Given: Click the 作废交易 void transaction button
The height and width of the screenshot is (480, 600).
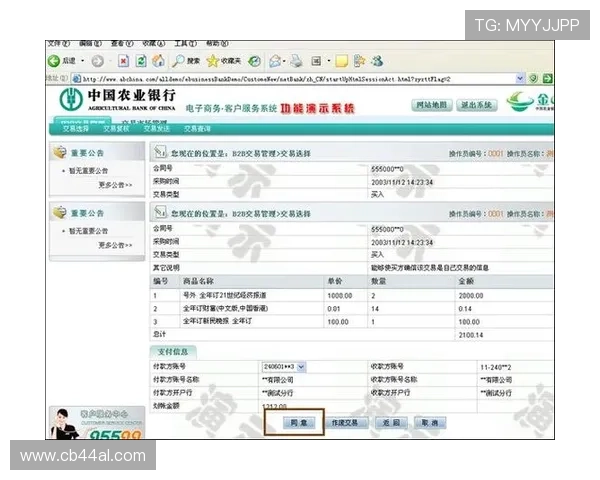Looking at the screenshot, I should click(346, 423).
